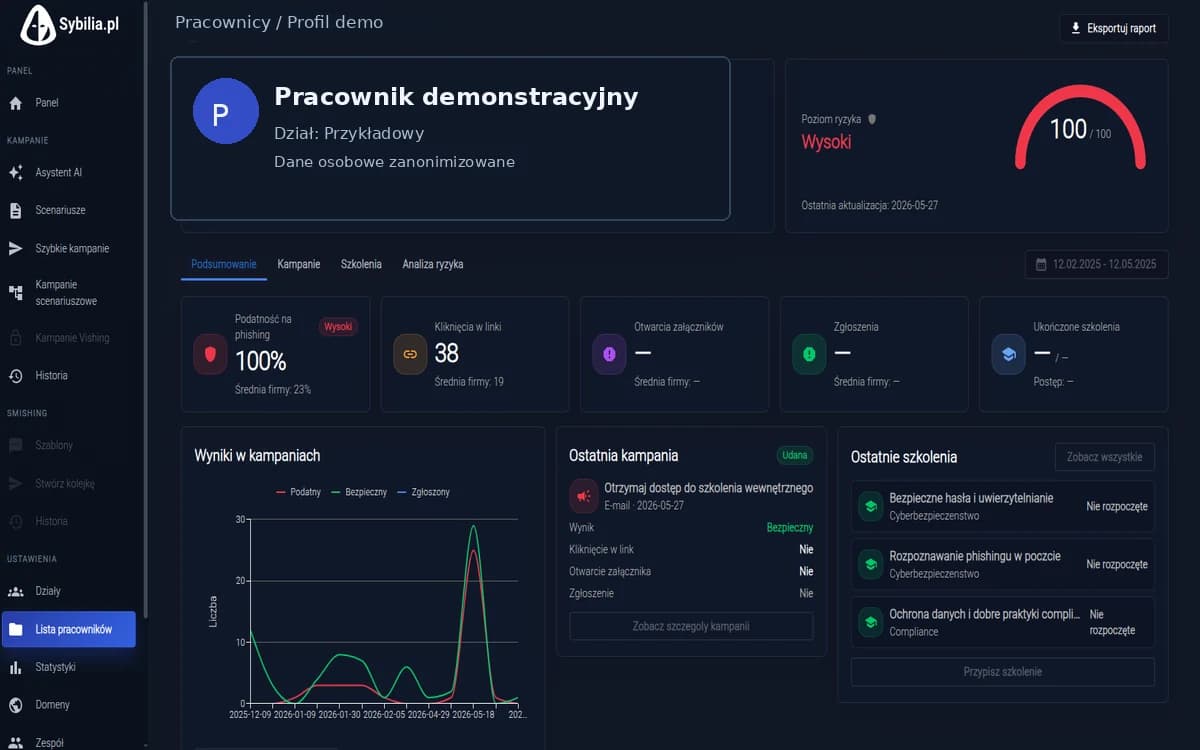
Task: Click the download icon in Eksportuj raport
Action: [1076, 28]
